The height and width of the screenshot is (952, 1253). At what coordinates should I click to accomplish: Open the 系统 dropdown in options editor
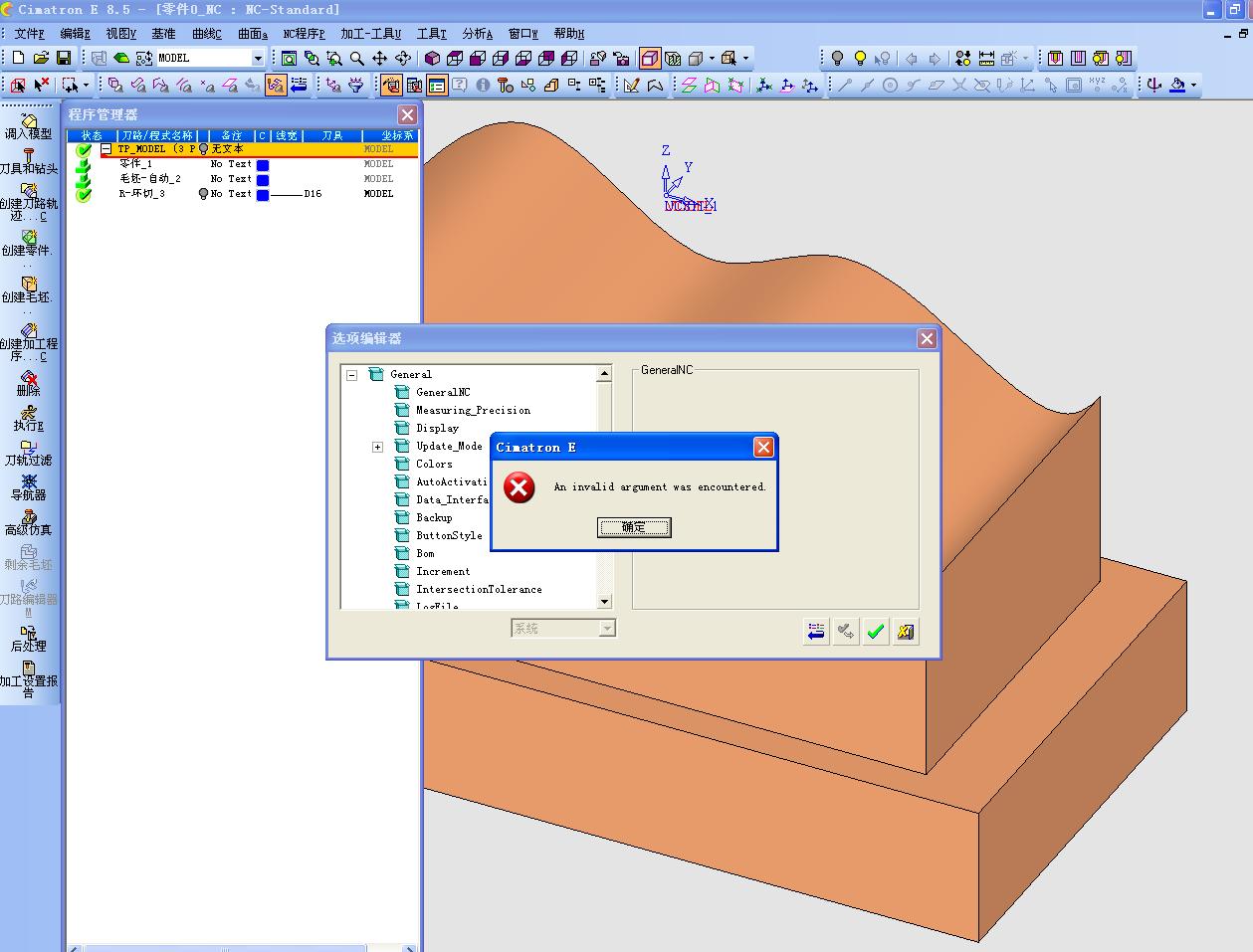tap(607, 629)
